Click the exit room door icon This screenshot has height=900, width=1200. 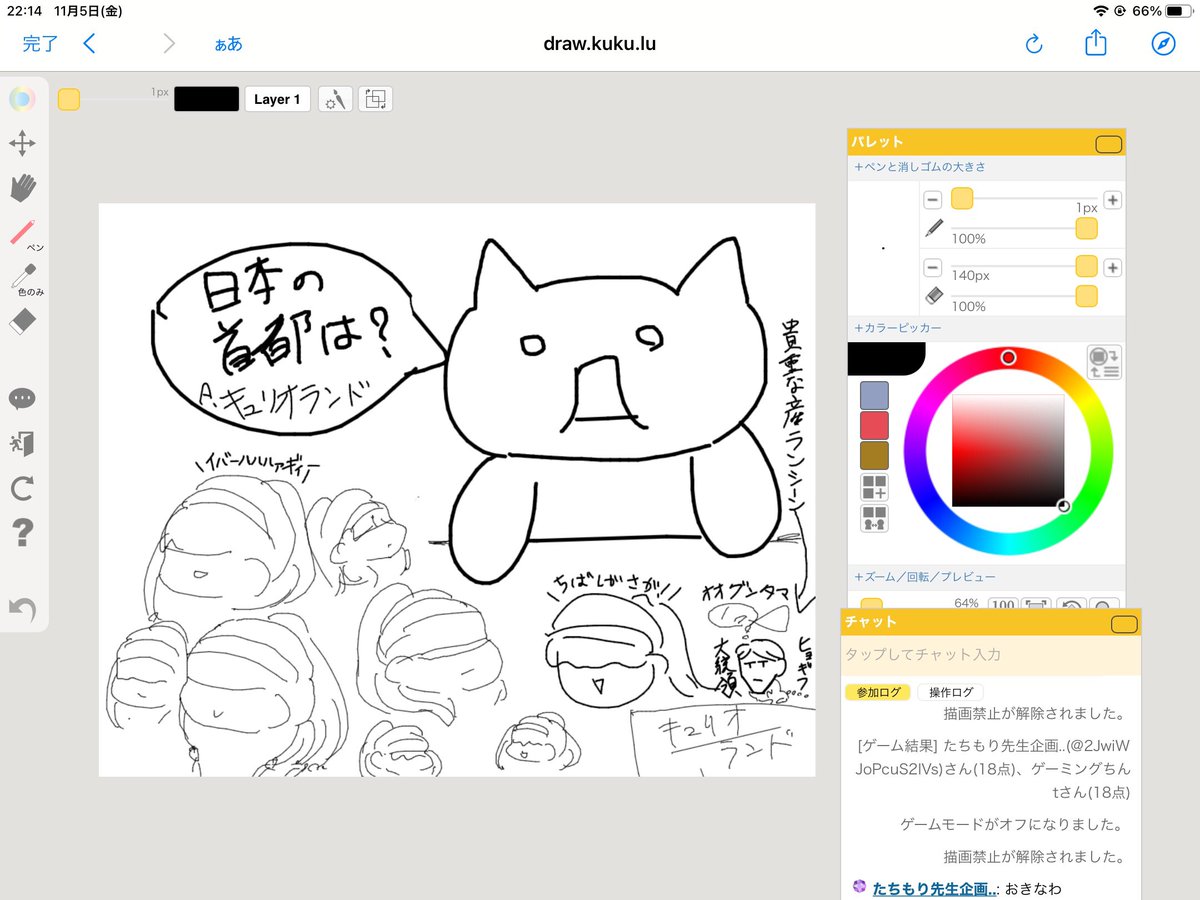[x=23, y=444]
